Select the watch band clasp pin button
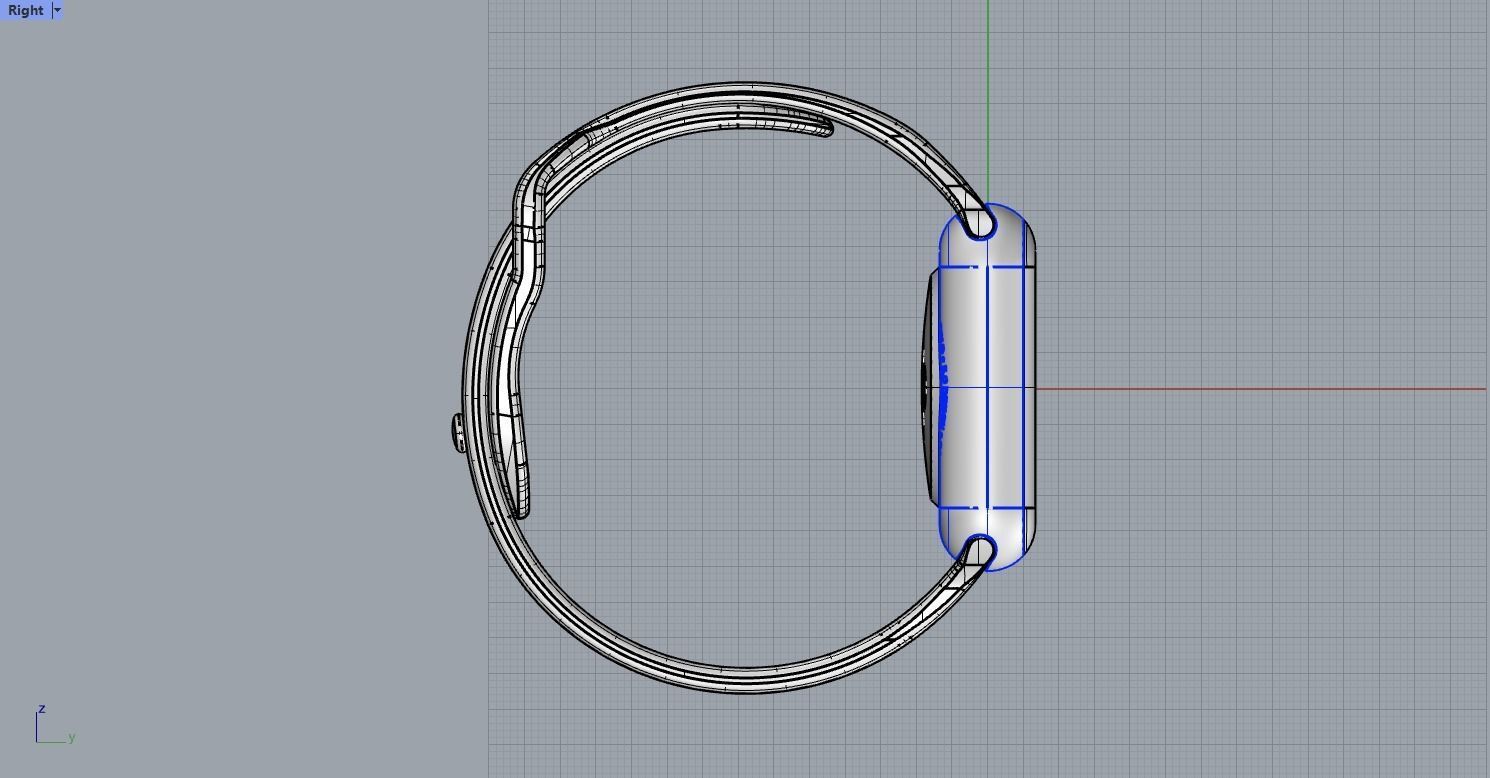1490x778 pixels. click(459, 434)
